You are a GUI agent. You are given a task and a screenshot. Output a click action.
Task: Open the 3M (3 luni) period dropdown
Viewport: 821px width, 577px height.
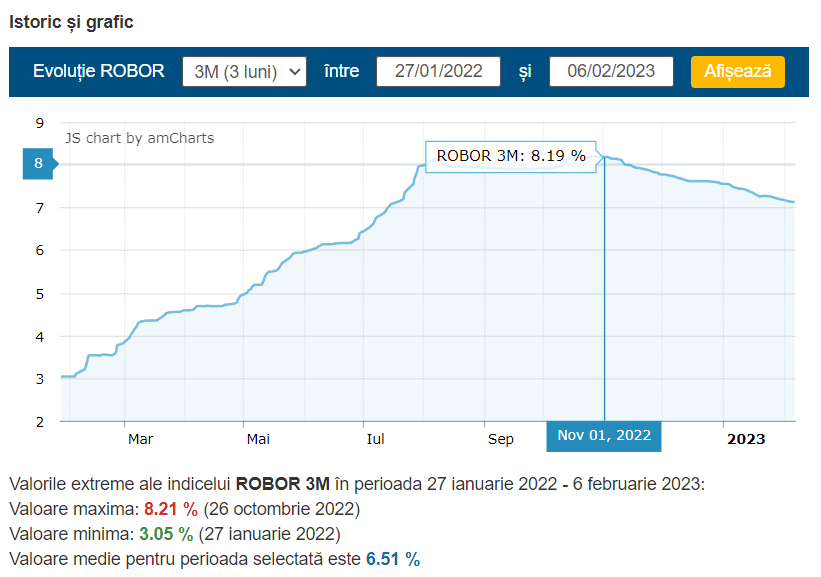(x=244, y=72)
